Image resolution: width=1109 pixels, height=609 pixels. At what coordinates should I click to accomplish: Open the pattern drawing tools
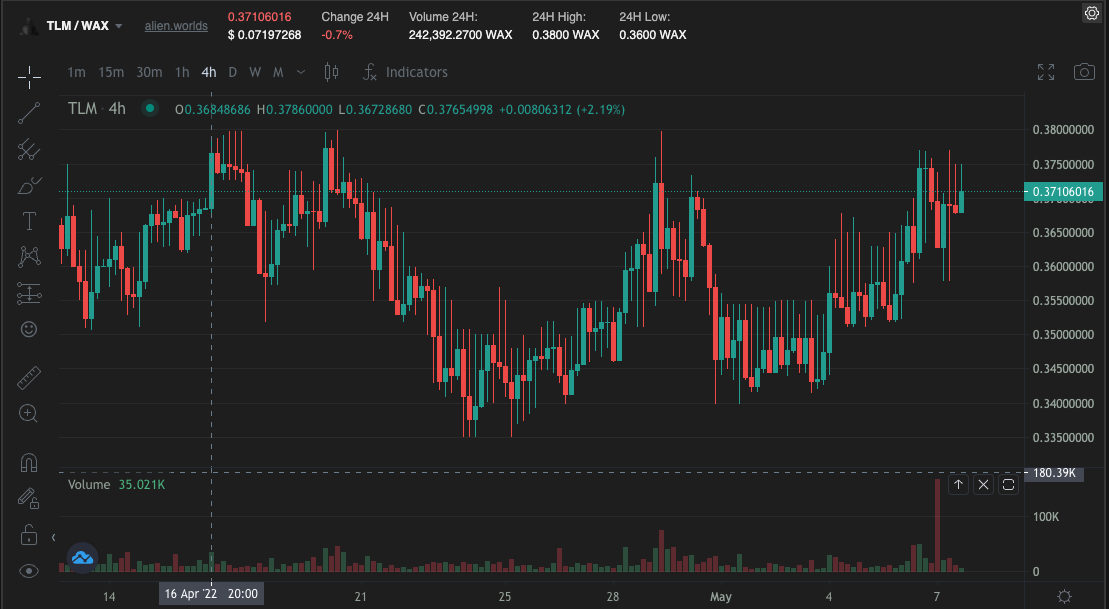29,257
